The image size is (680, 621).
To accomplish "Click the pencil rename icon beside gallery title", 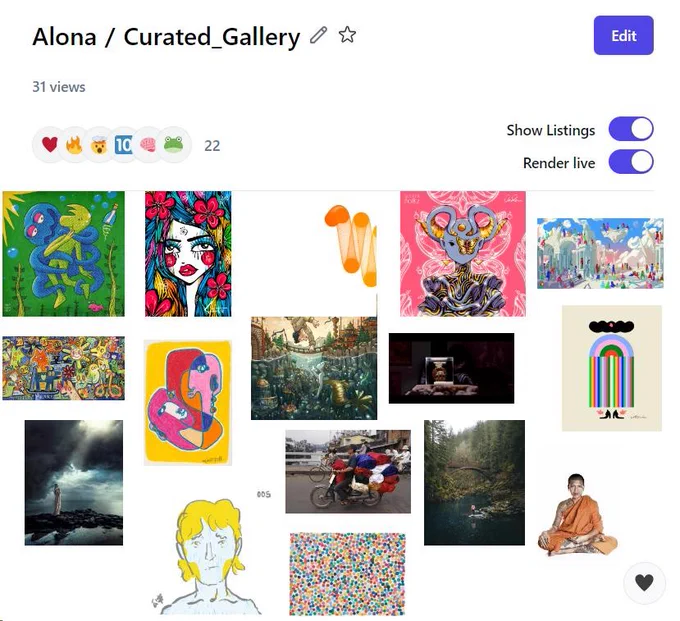I will coord(318,35).
